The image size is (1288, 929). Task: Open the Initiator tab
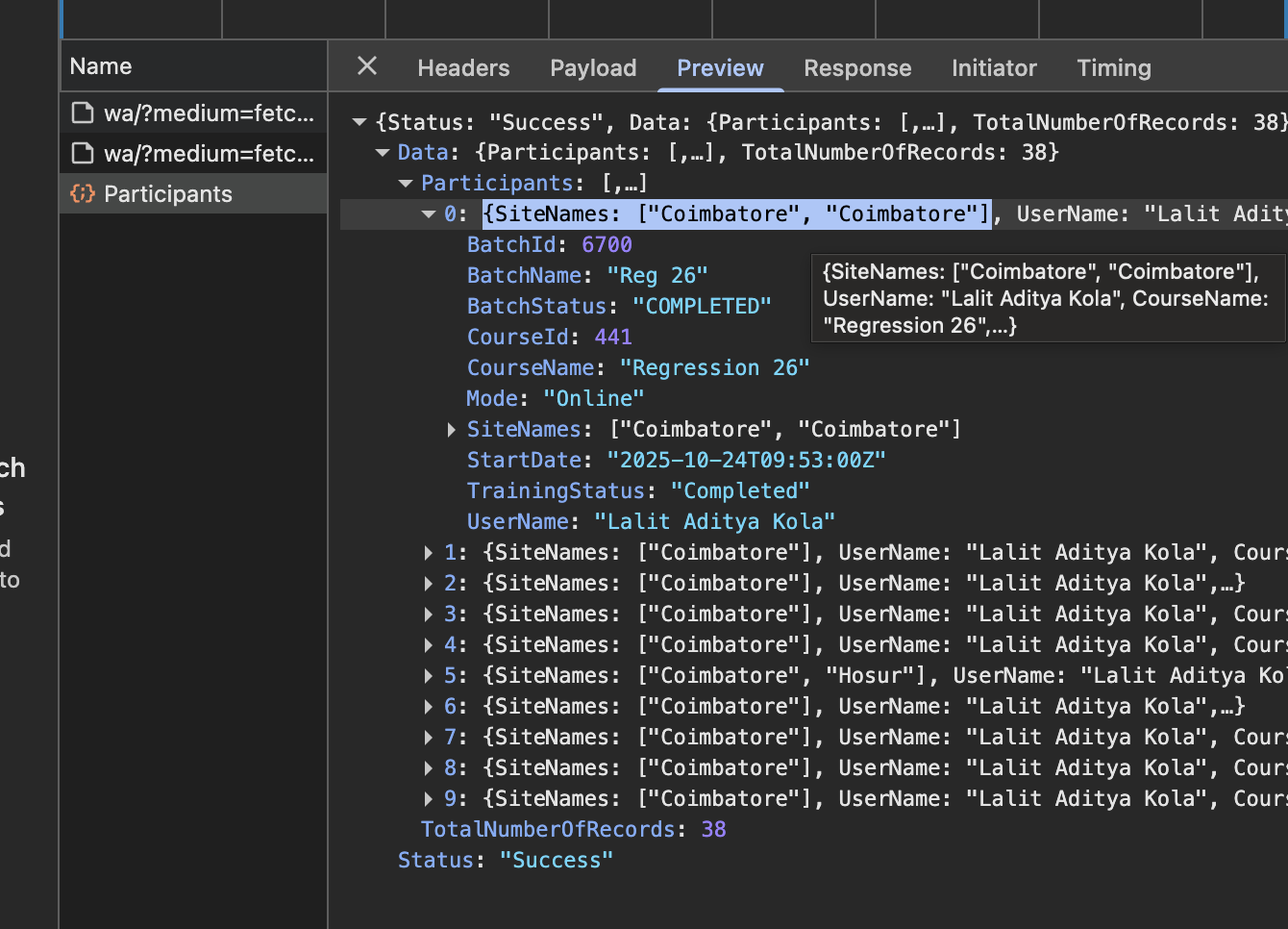tap(994, 68)
